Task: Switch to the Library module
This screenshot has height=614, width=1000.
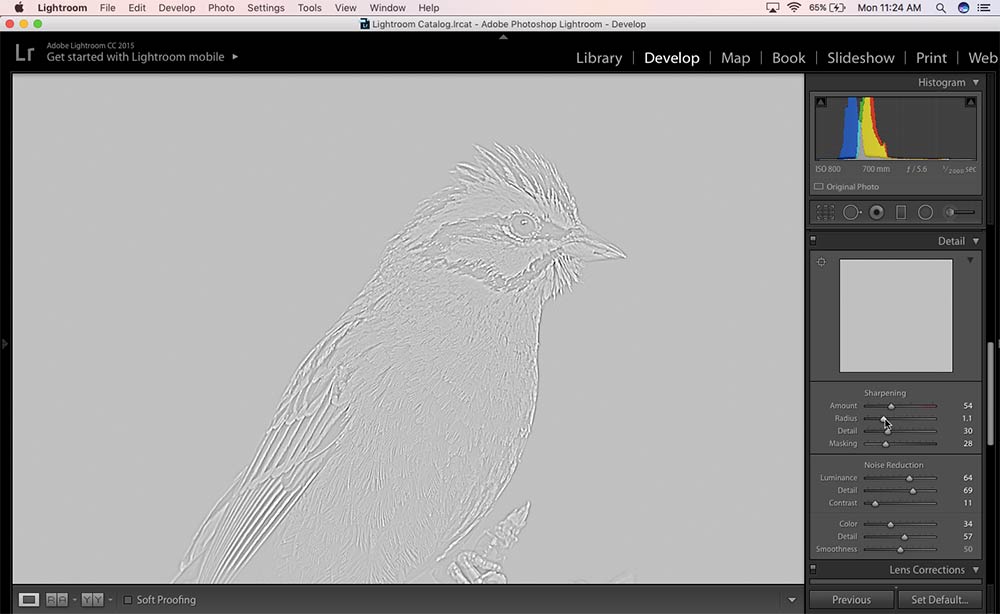Action: click(598, 58)
